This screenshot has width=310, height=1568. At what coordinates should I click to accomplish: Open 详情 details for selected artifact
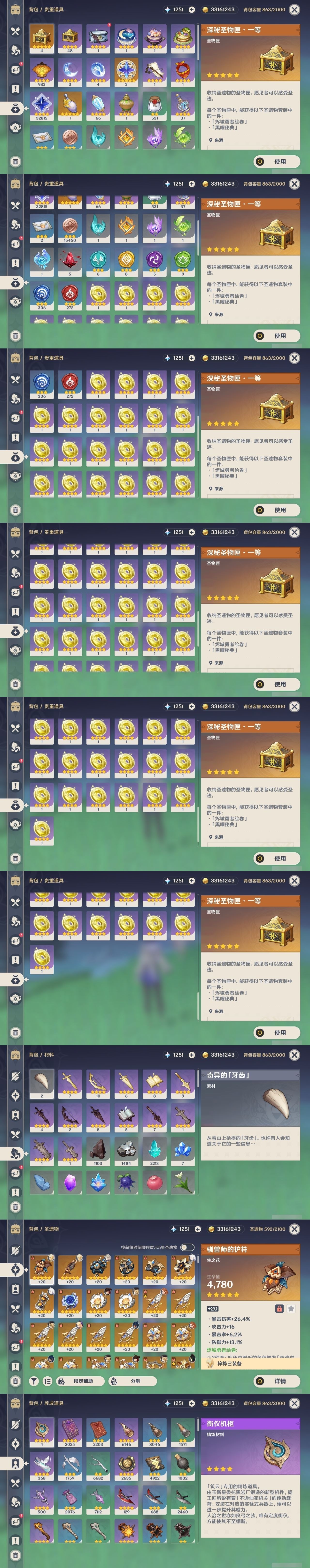(277, 1381)
